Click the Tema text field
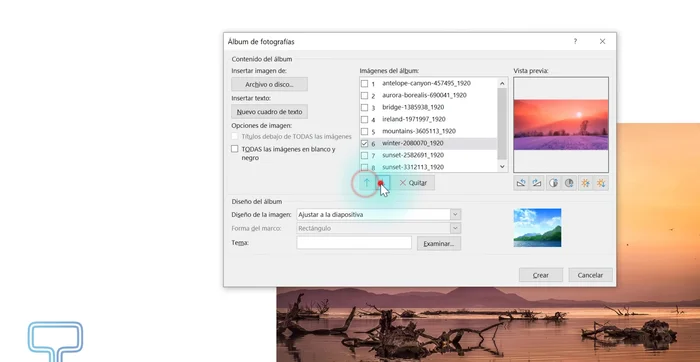 pos(354,243)
